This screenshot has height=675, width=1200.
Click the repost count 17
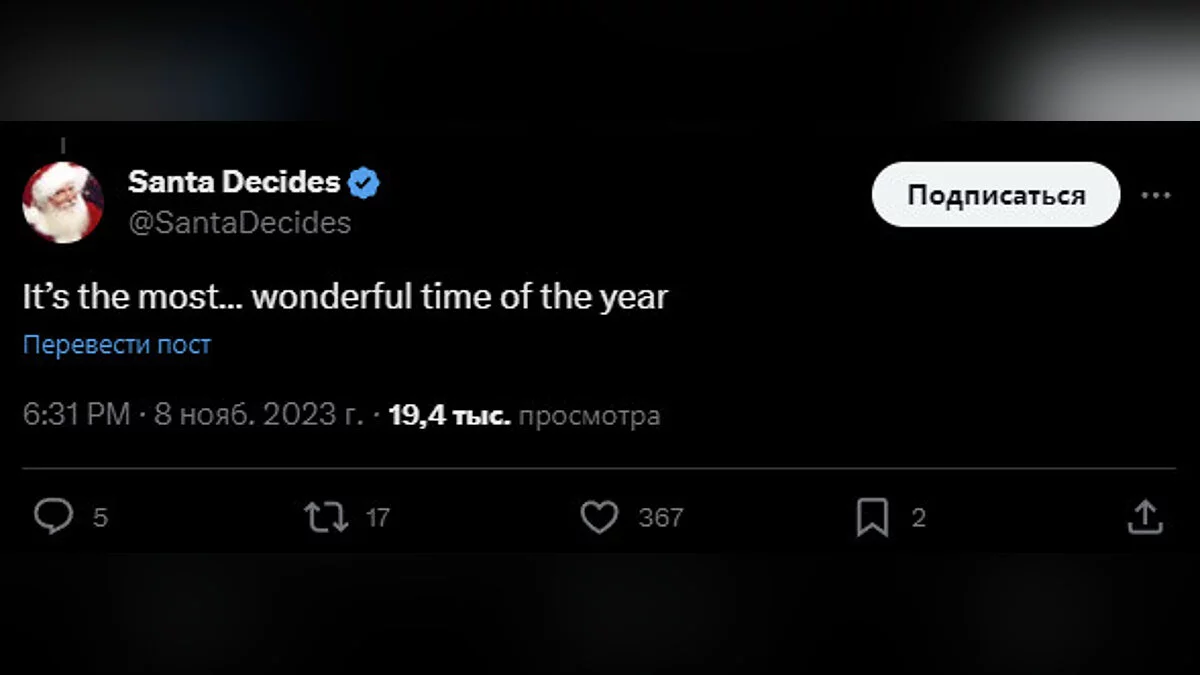(x=377, y=518)
